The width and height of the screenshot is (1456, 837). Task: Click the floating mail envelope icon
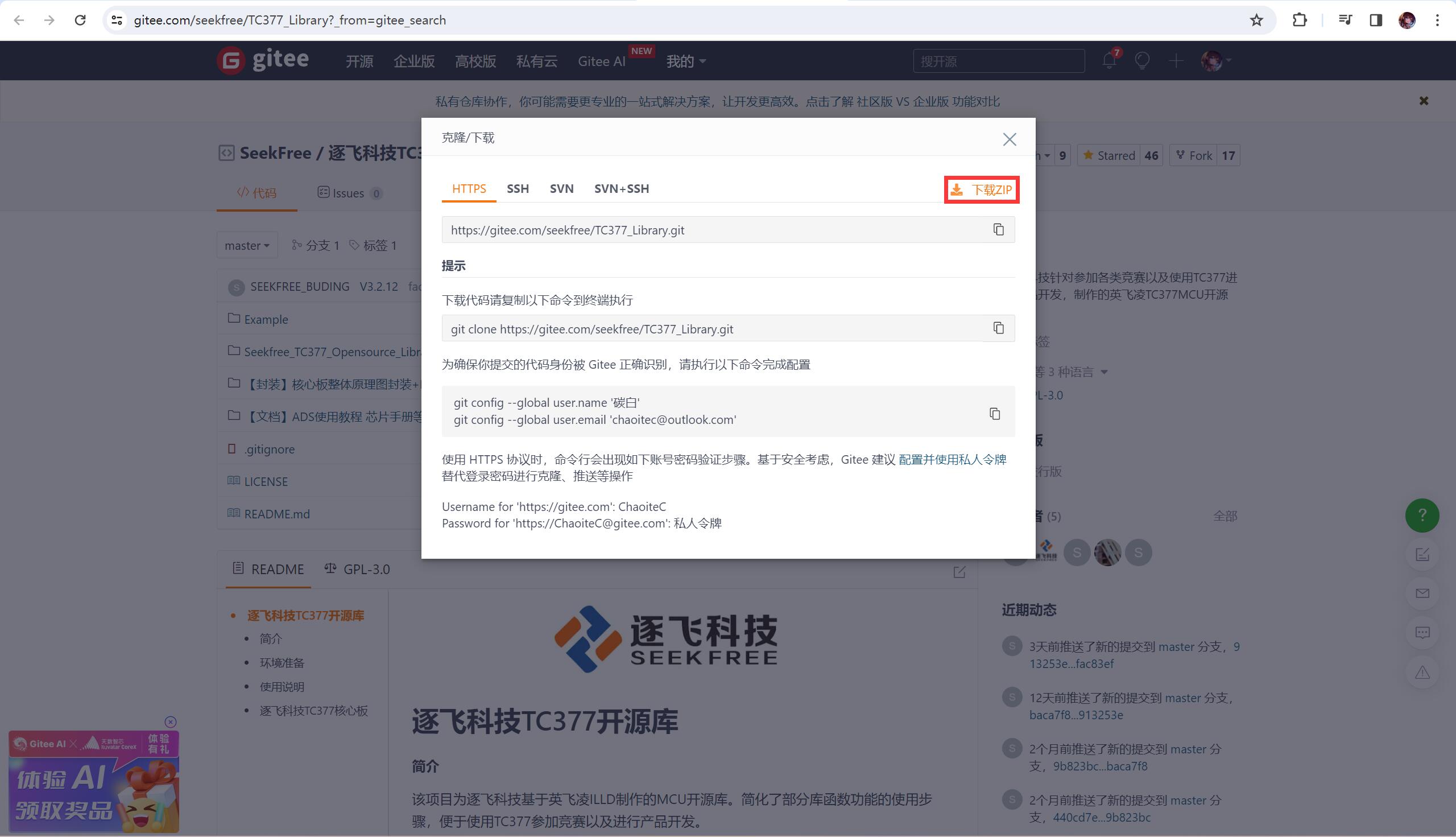pos(1422,593)
